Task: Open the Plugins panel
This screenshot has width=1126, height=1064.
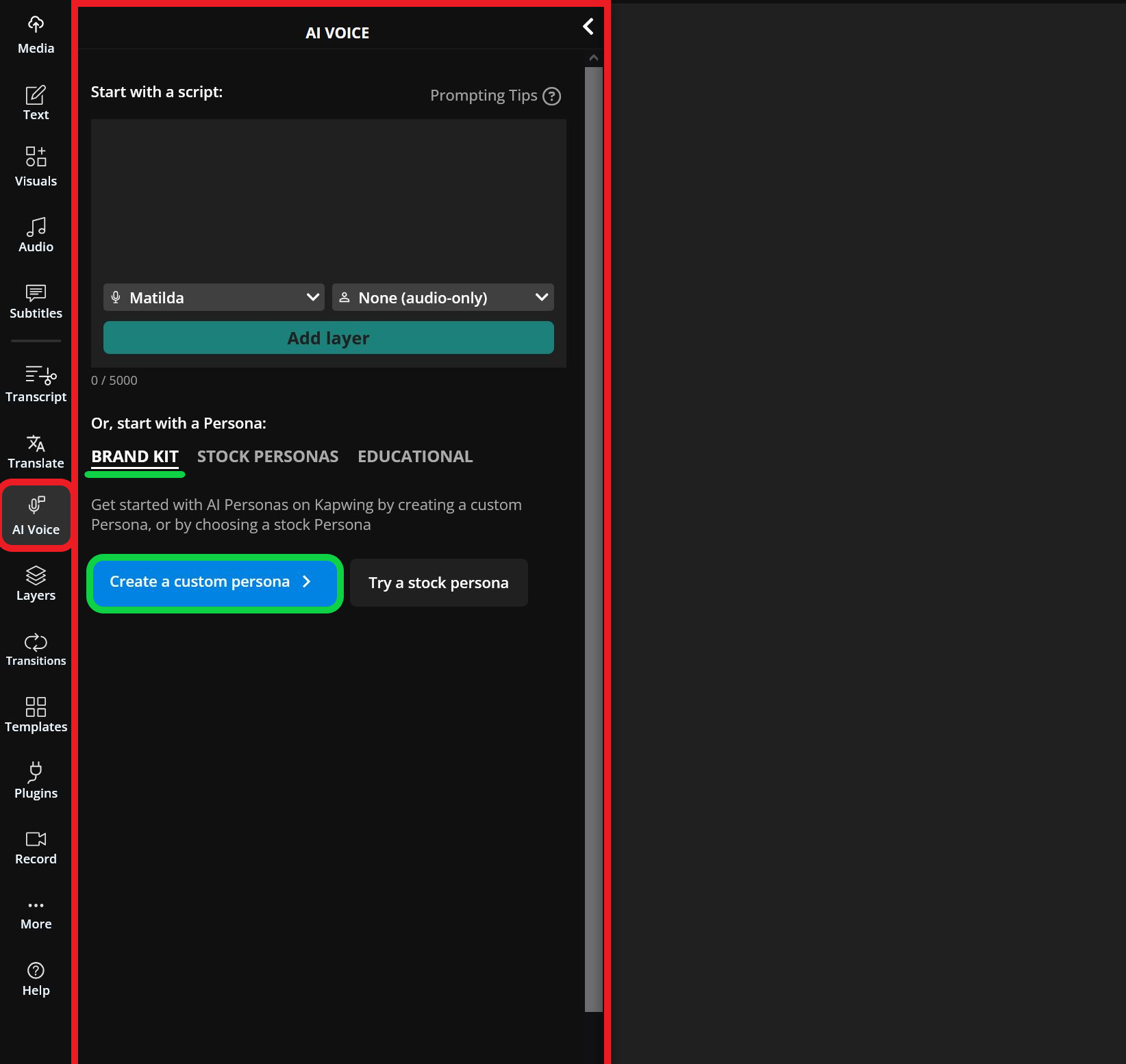Action: click(x=36, y=781)
